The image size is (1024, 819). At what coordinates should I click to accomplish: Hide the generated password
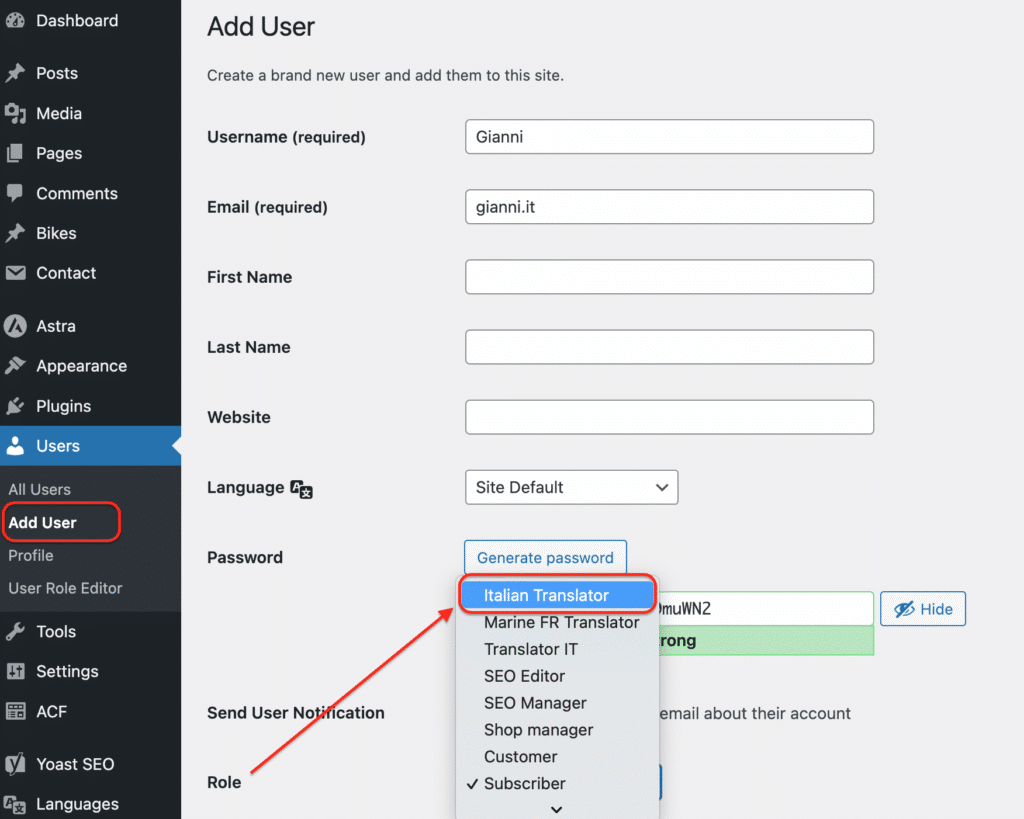(x=922, y=608)
